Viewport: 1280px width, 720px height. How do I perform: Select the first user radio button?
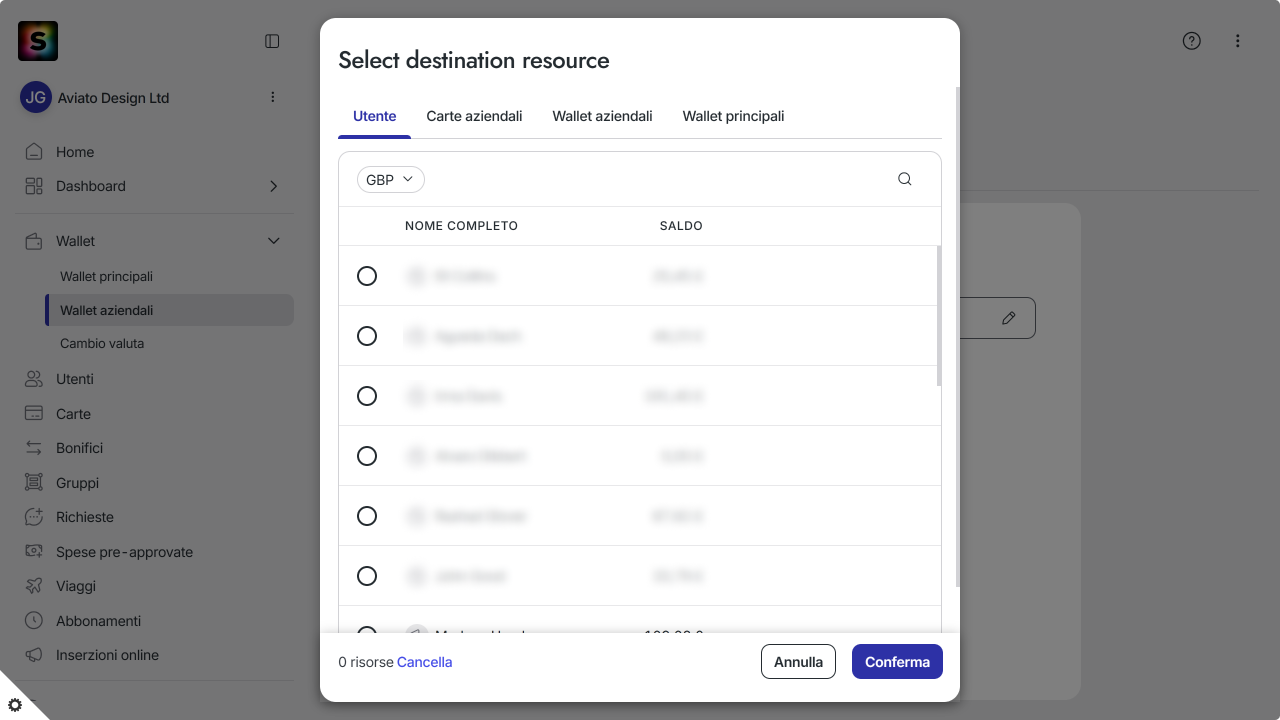pyautogui.click(x=367, y=276)
